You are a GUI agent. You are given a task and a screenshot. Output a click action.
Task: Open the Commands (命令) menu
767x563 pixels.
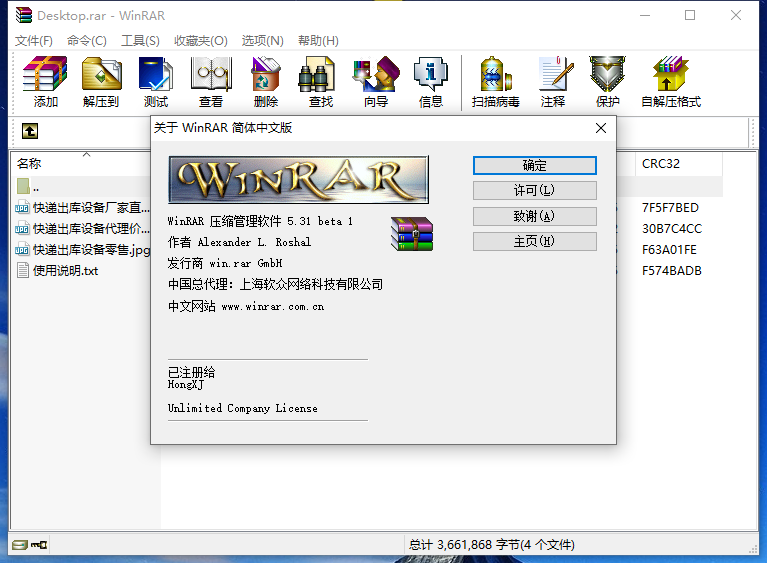click(x=87, y=41)
